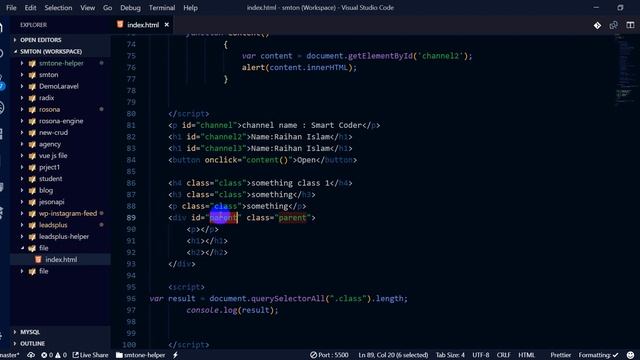Click the smtone-helper folder indicator in status bar
Viewport: 640px width, 360px height.
click(141, 355)
